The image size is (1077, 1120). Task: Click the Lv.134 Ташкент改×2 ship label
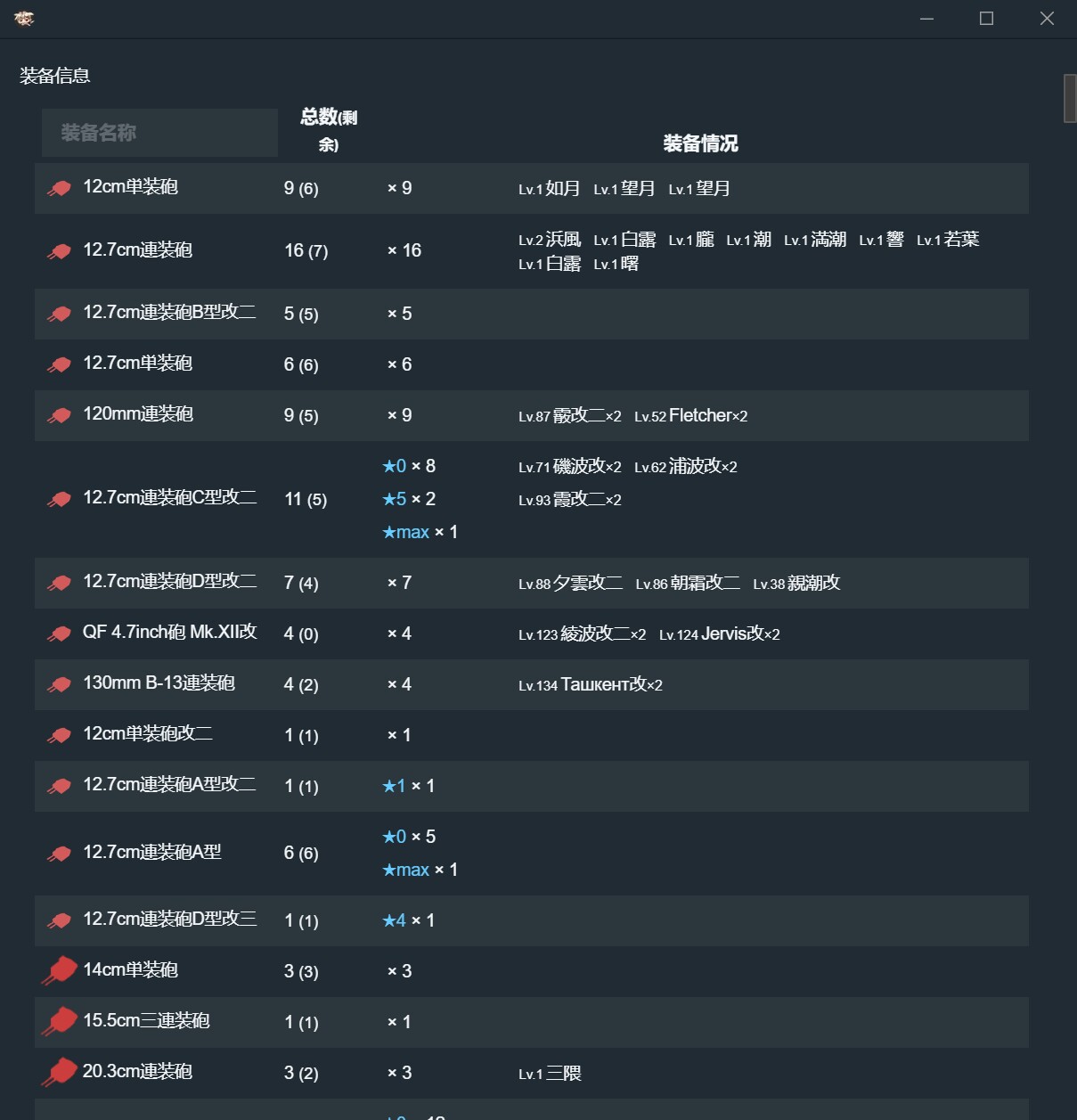coord(591,684)
